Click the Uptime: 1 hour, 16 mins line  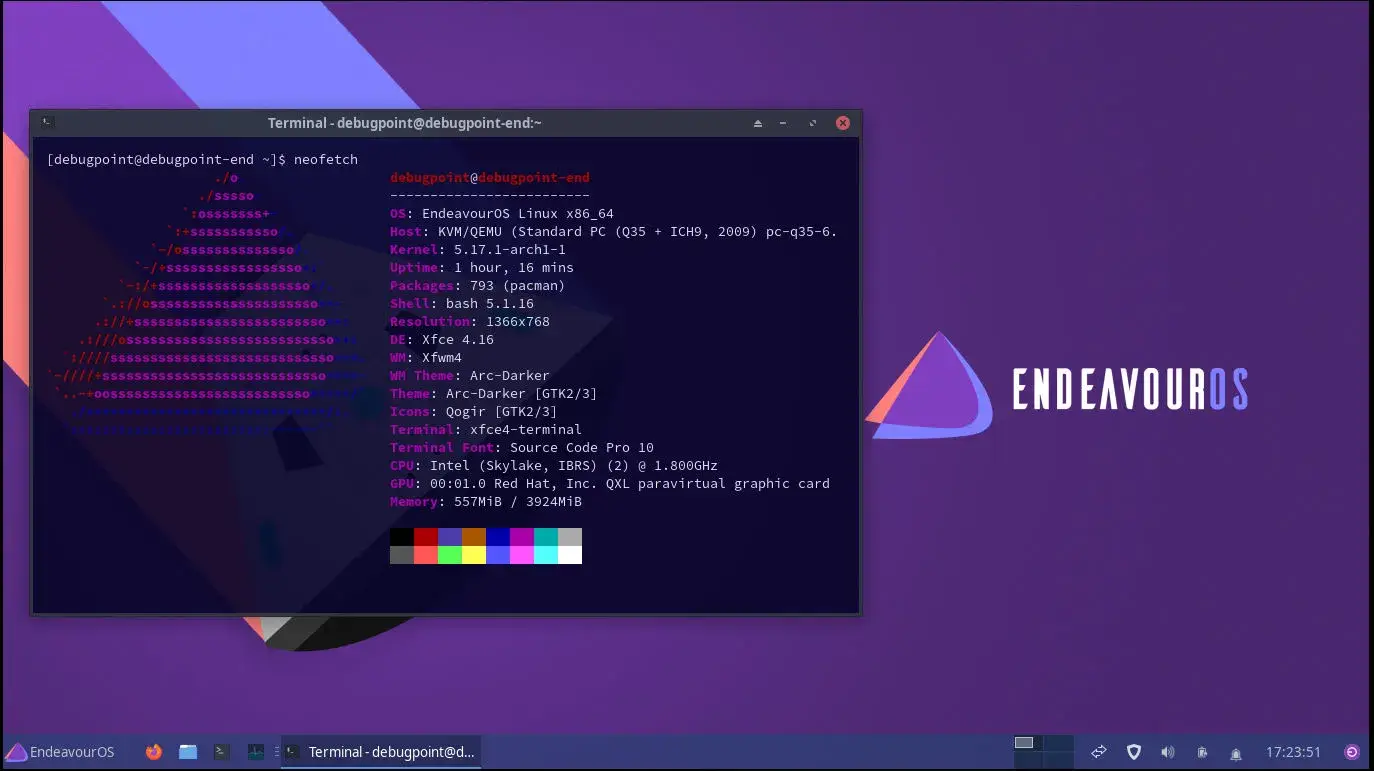[482, 268]
